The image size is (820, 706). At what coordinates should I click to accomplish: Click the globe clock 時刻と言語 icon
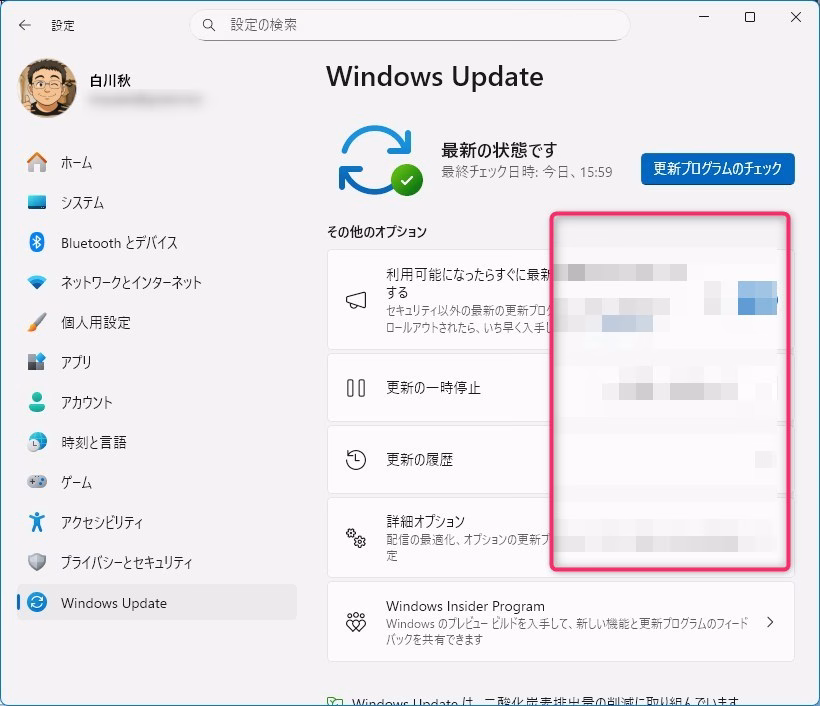[x=37, y=442]
